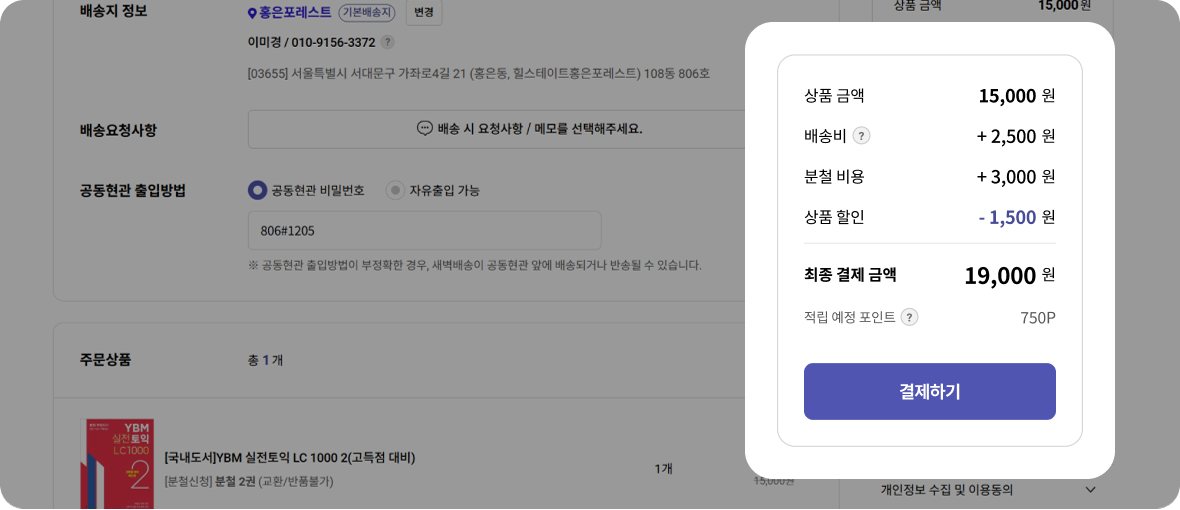Click the 상품 할인 value - 1,500 원
Screen dimensions: 1180x510
1017,217
